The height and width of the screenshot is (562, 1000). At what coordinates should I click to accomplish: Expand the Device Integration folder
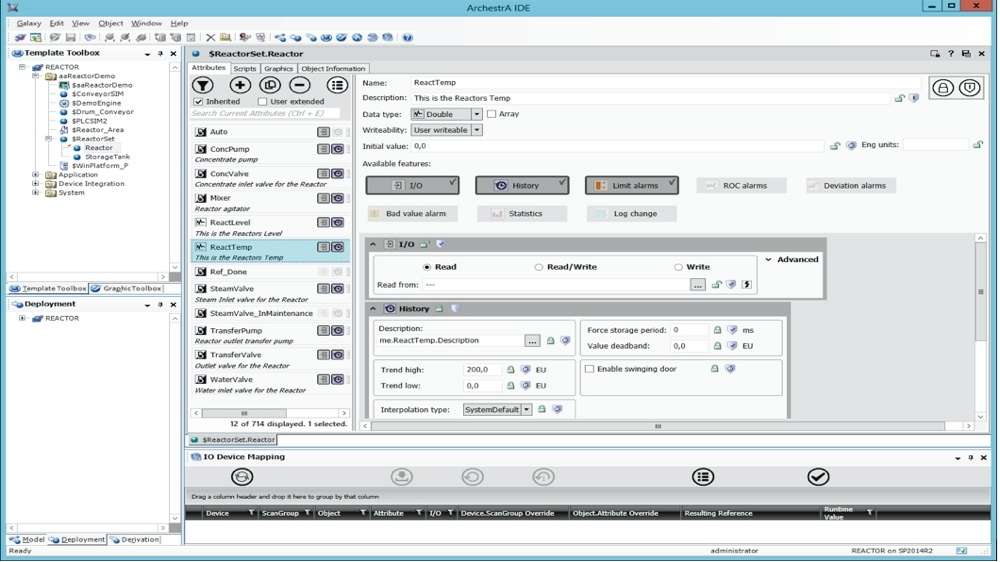tap(36, 183)
